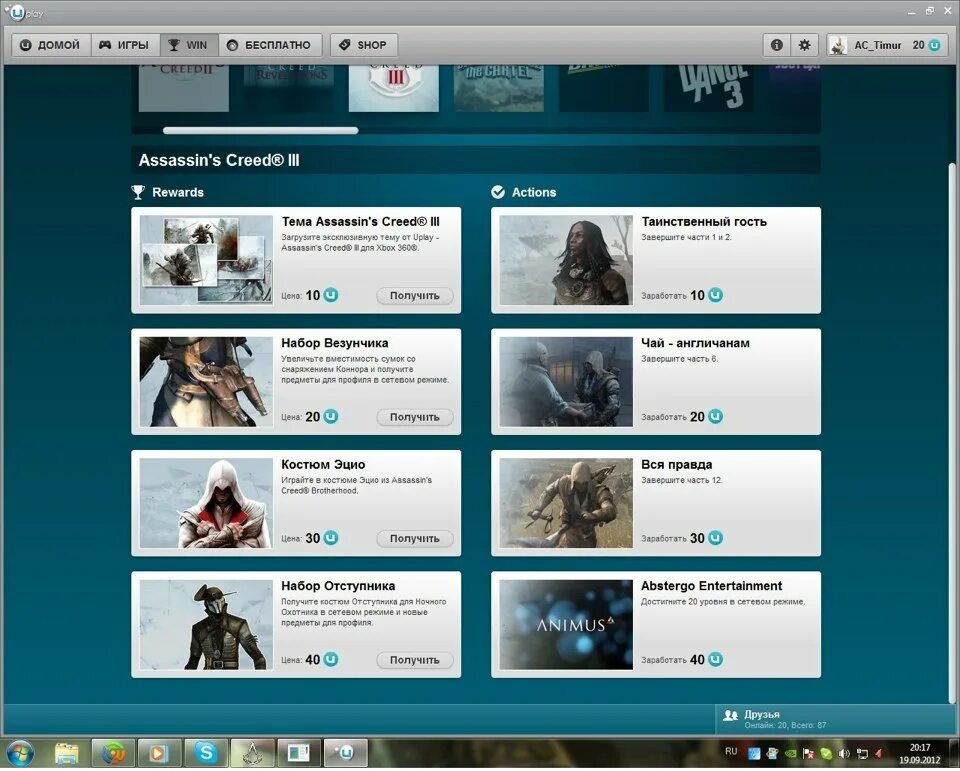The image size is (960, 771).
Task: Open Тема Assassin's Creed III reward image
Action: click(x=206, y=260)
